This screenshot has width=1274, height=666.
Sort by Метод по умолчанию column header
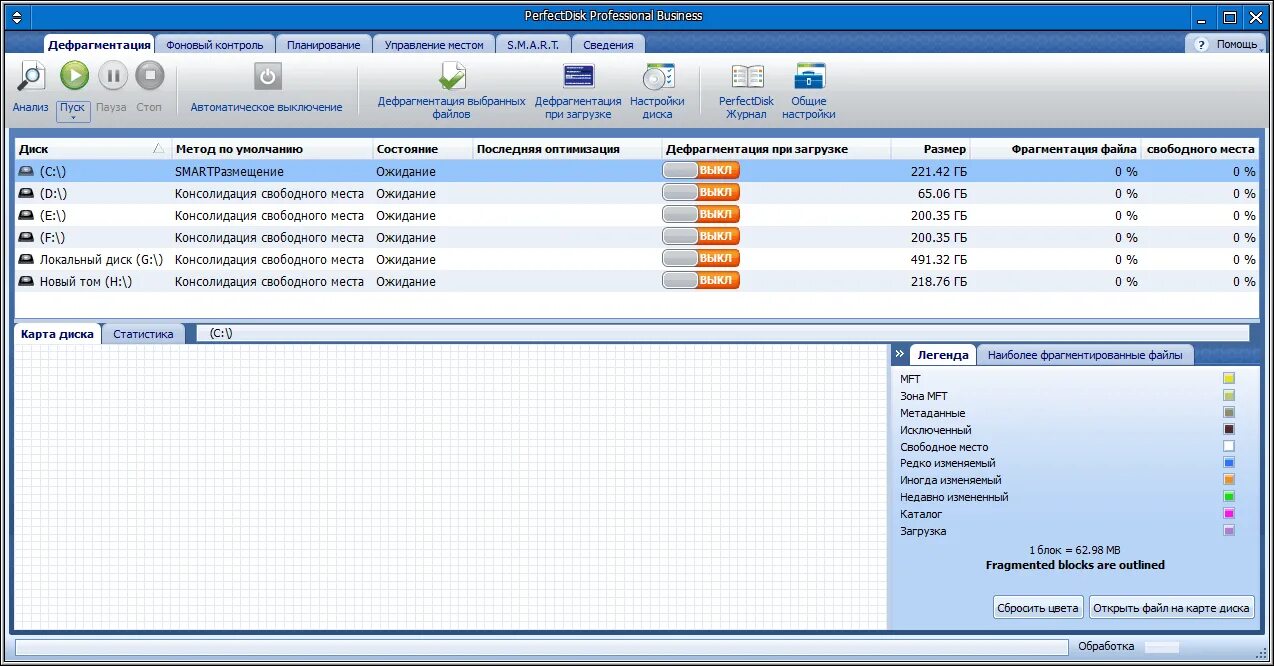click(272, 149)
